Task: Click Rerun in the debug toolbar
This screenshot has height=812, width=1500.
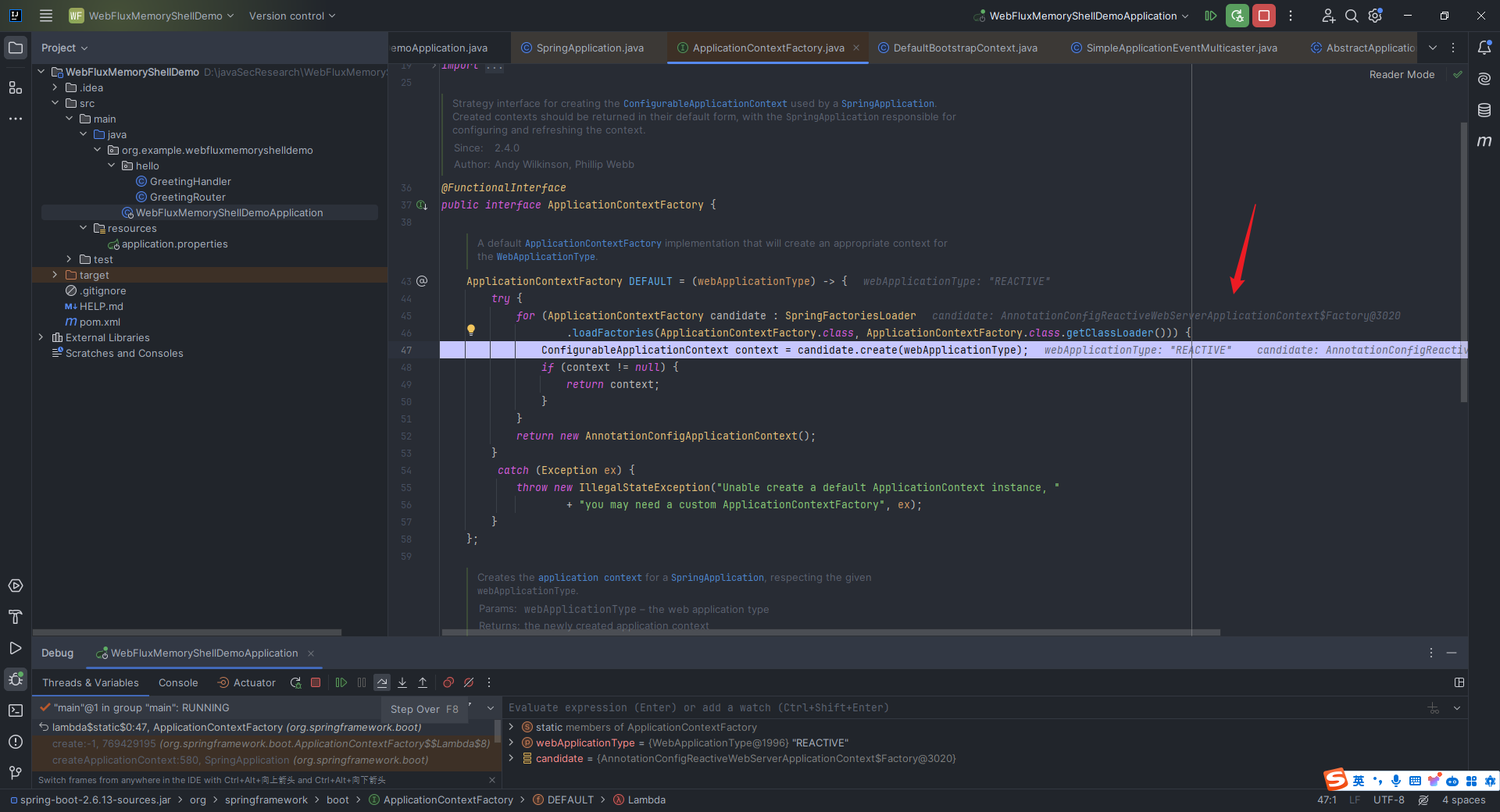Action: point(295,682)
